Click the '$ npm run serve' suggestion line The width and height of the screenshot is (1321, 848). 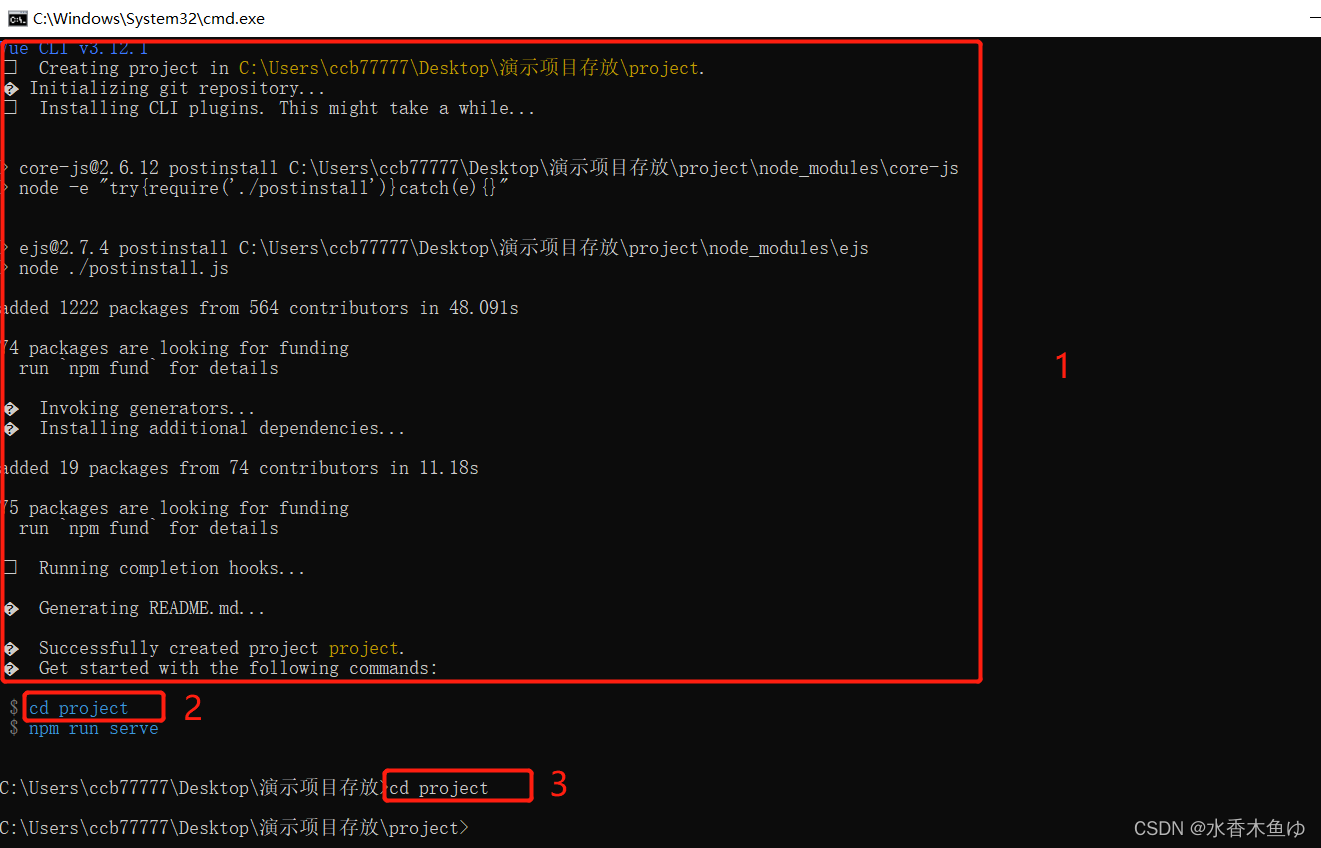[x=84, y=728]
